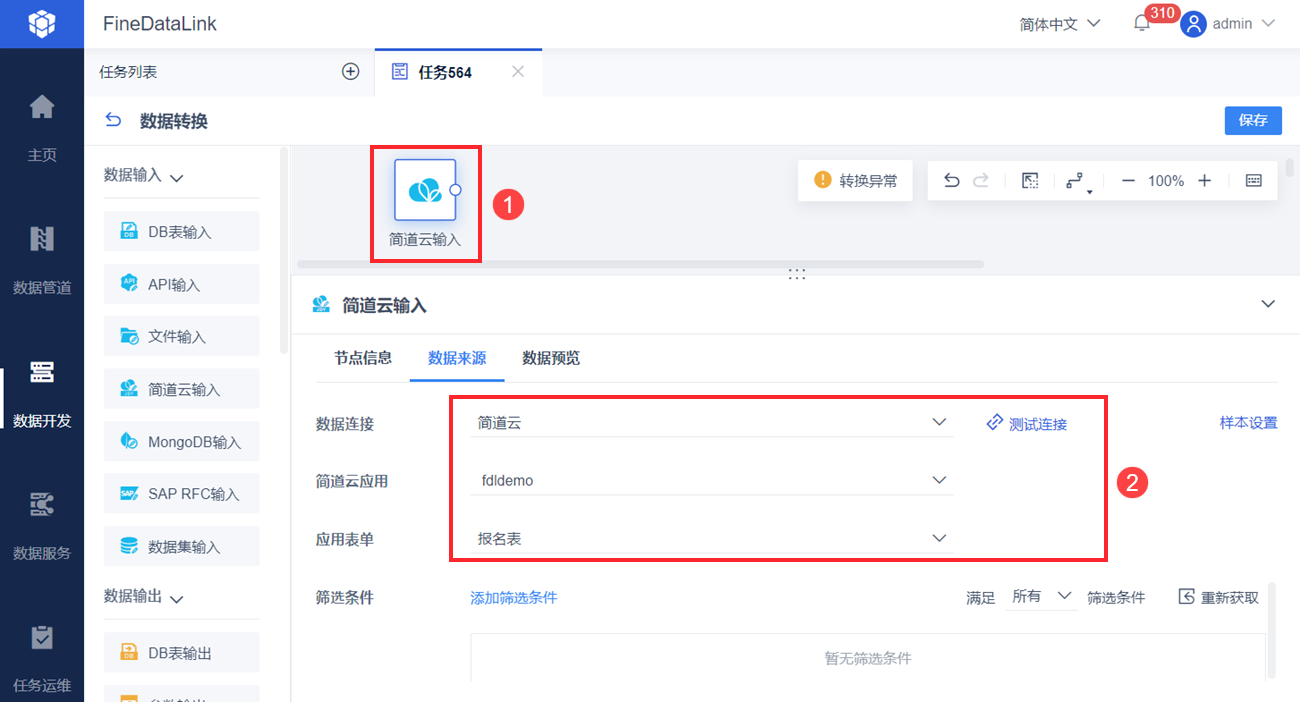Image resolution: width=1300 pixels, height=702 pixels.
Task: Undo the last canvas action
Action: coord(952,181)
